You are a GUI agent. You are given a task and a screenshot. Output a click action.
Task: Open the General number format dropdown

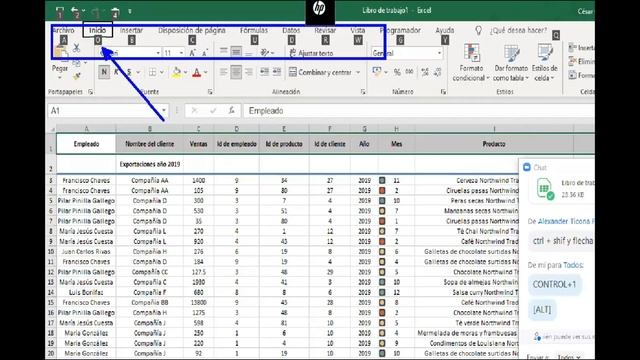coord(439,53)
